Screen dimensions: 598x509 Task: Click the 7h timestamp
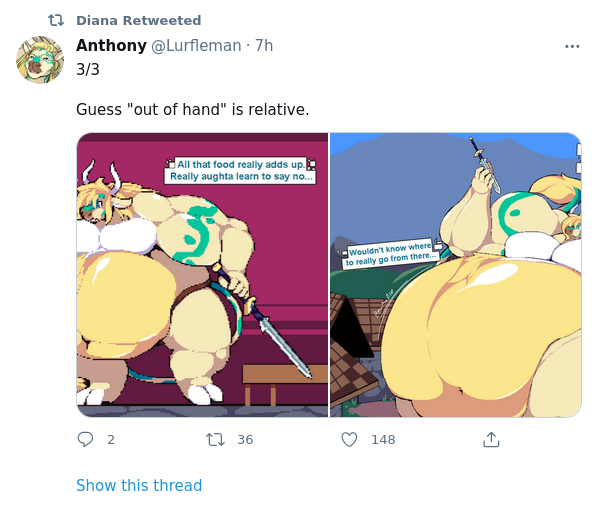click(x=264, y=46)
